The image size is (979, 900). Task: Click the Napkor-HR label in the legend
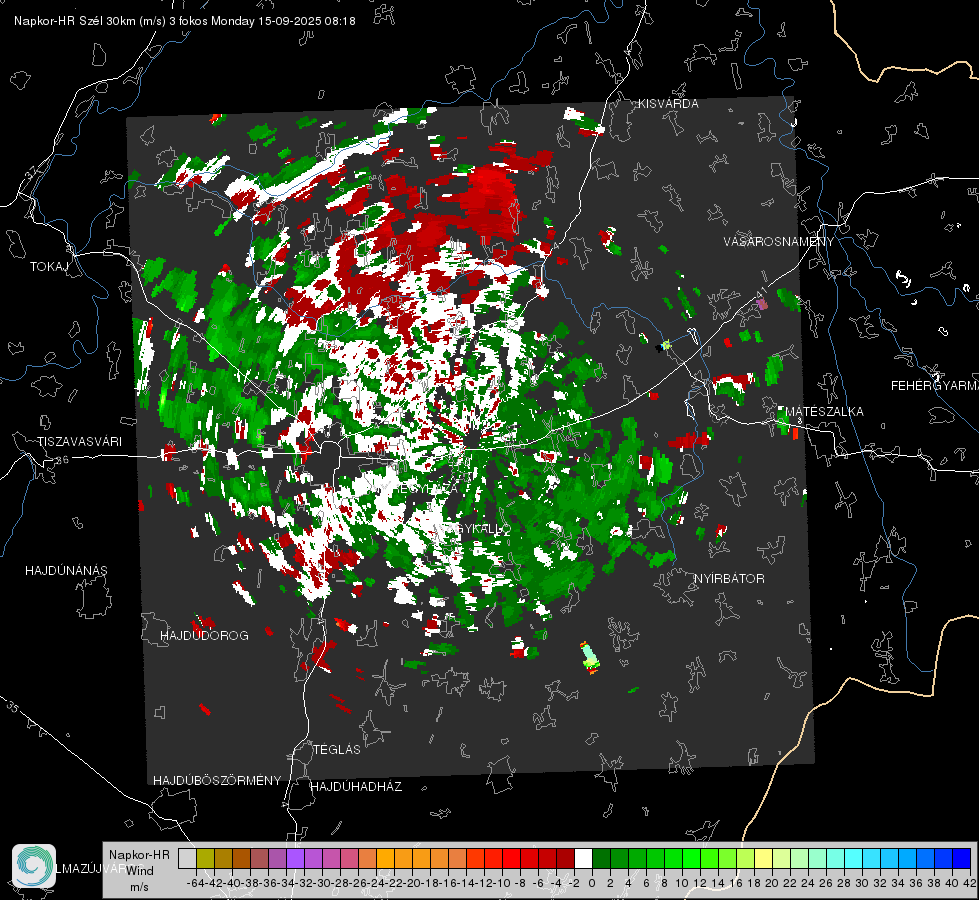coord(139,855)
